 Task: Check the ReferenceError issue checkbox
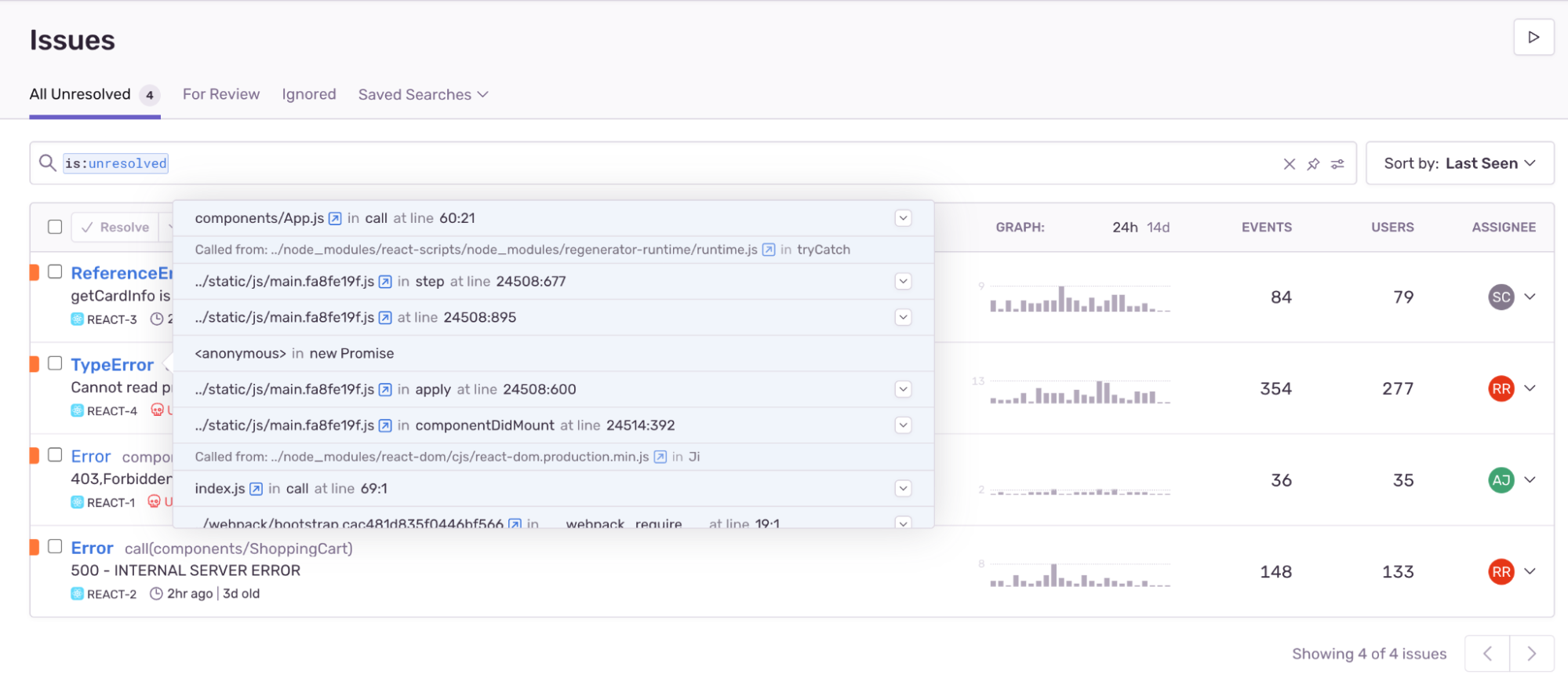click(x=55, y=272)
